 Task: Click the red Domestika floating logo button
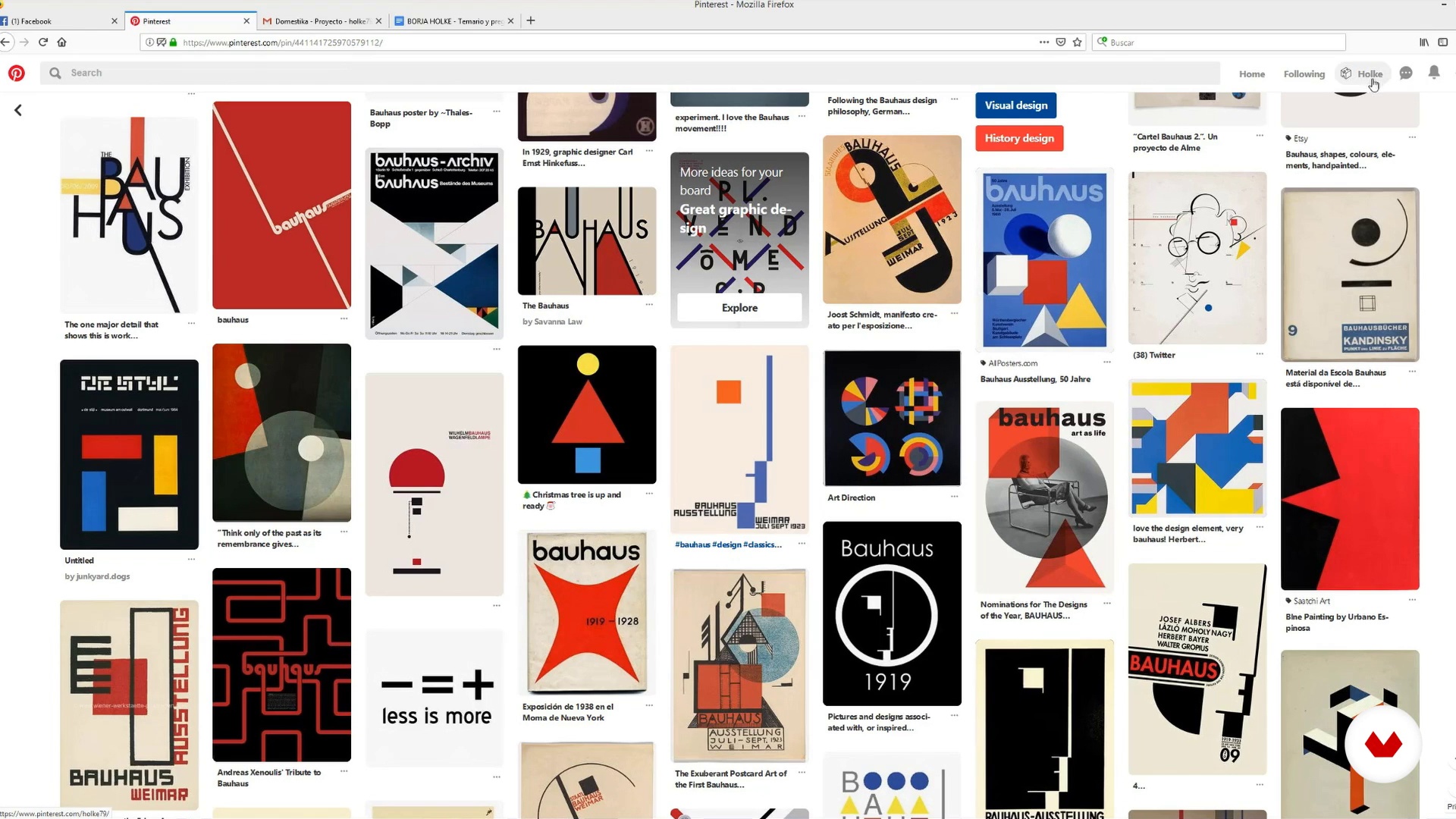(1383, 744)
